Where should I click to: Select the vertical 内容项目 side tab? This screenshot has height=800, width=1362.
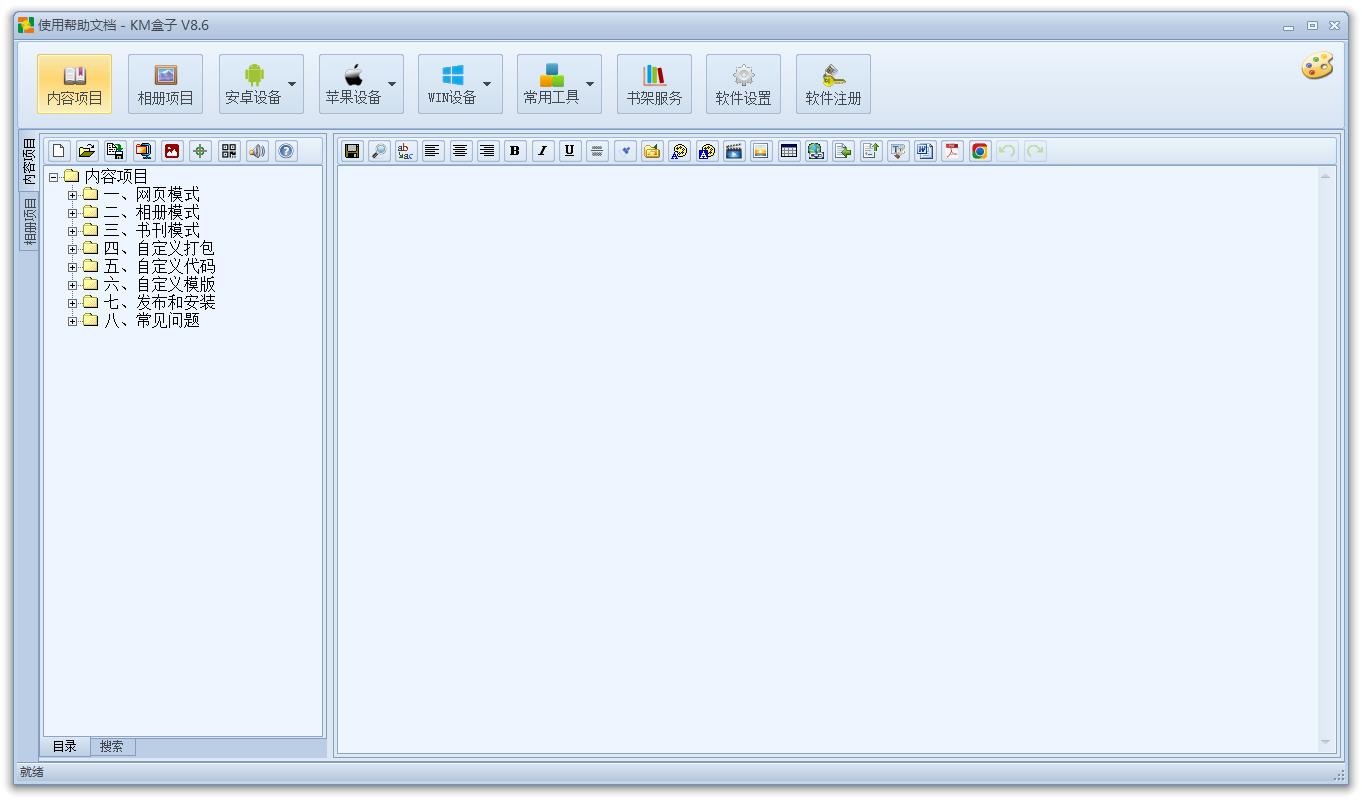pos(29,161)
